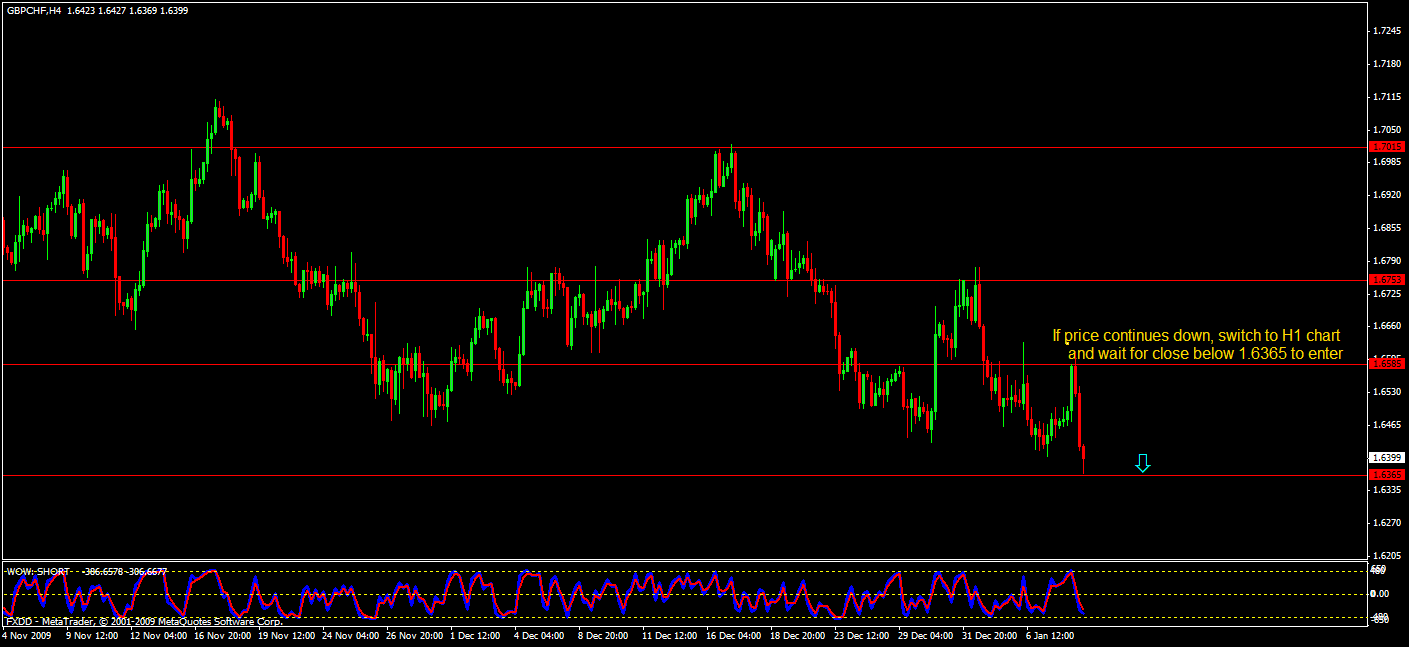The width and height of the screenshot is (1409, 647).
Task: Click the 6 Jan 12:00 time axis label
Action: point(1050,635)
